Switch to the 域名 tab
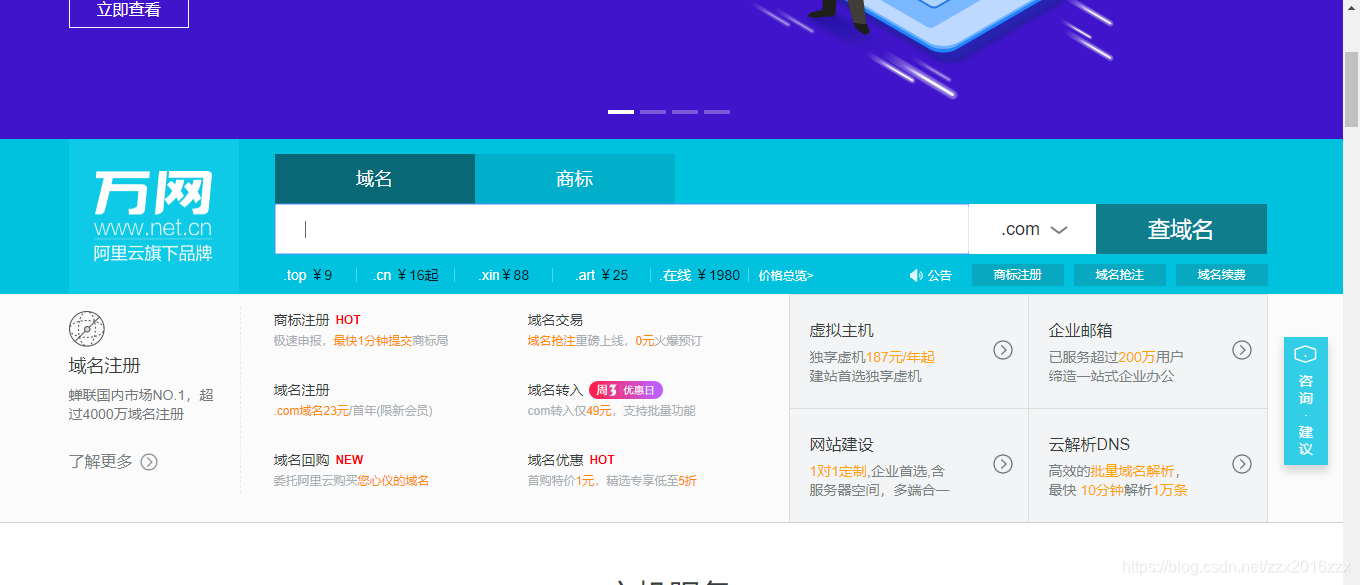 click(x=375, y=179)
